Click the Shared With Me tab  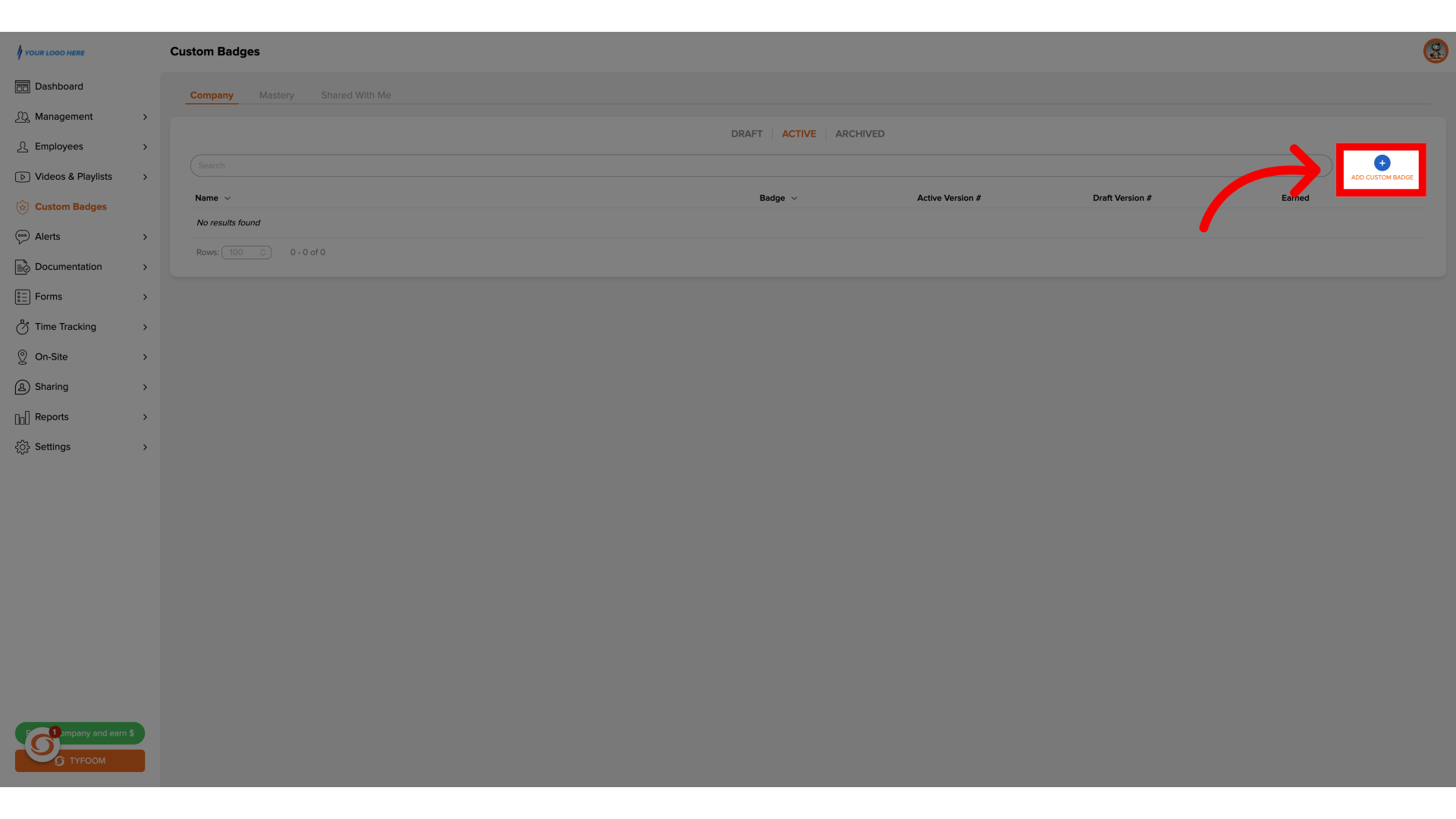356,95
